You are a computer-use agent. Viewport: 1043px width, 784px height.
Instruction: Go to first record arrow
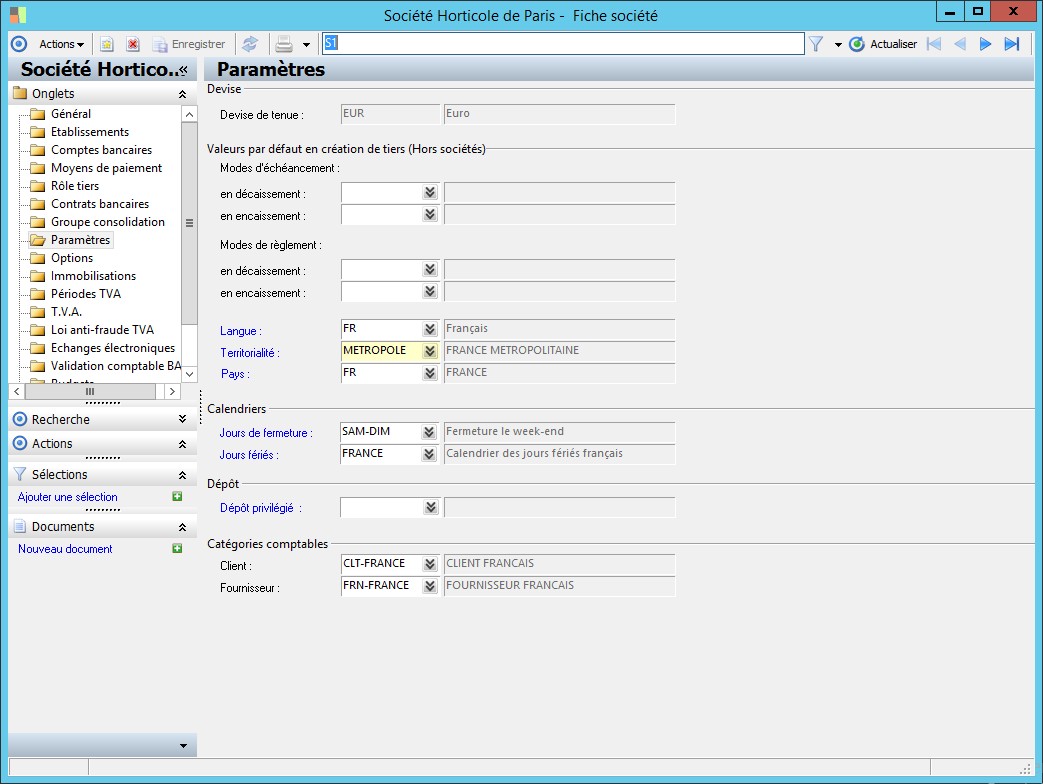pos(934,45)
